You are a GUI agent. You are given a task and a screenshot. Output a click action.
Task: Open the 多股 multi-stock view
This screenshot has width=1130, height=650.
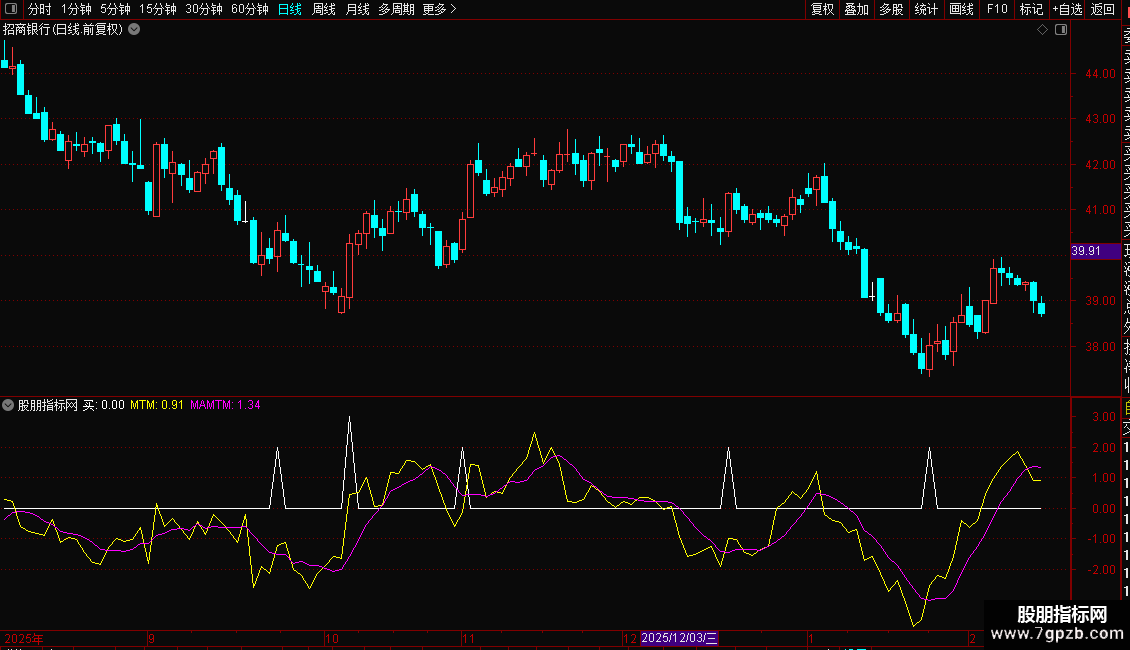point(891,9)
